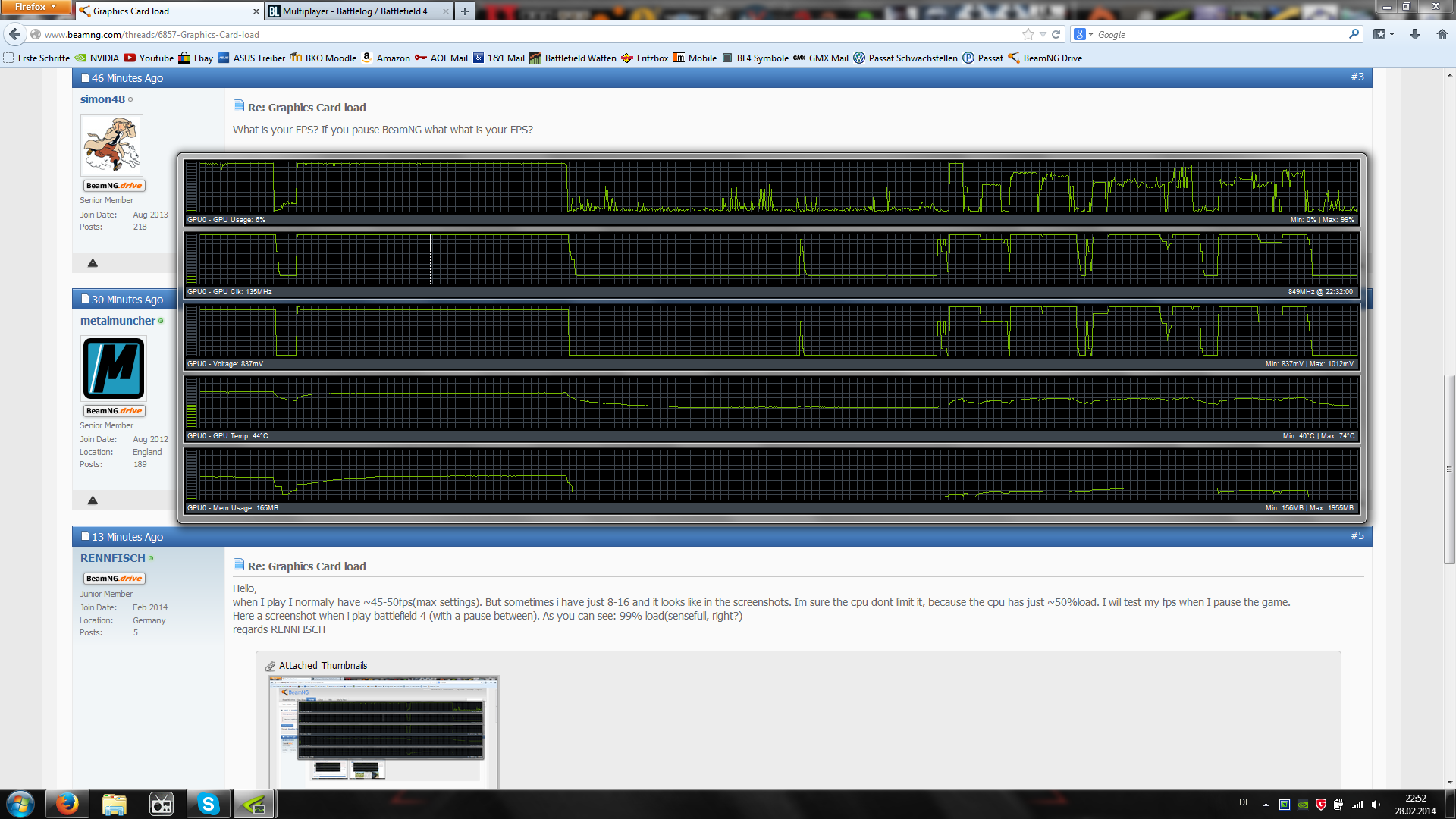
Task: Open Battlefield Waffen bookmark
Action: click(573, 58)
